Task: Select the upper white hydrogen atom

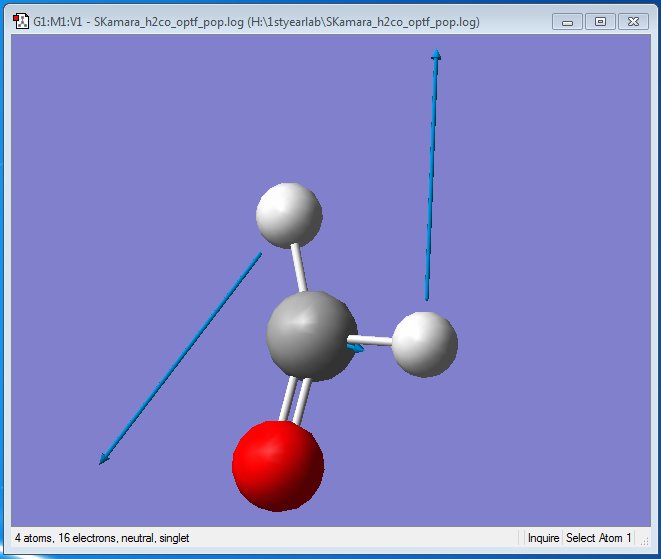Action: tap(289, 215)
